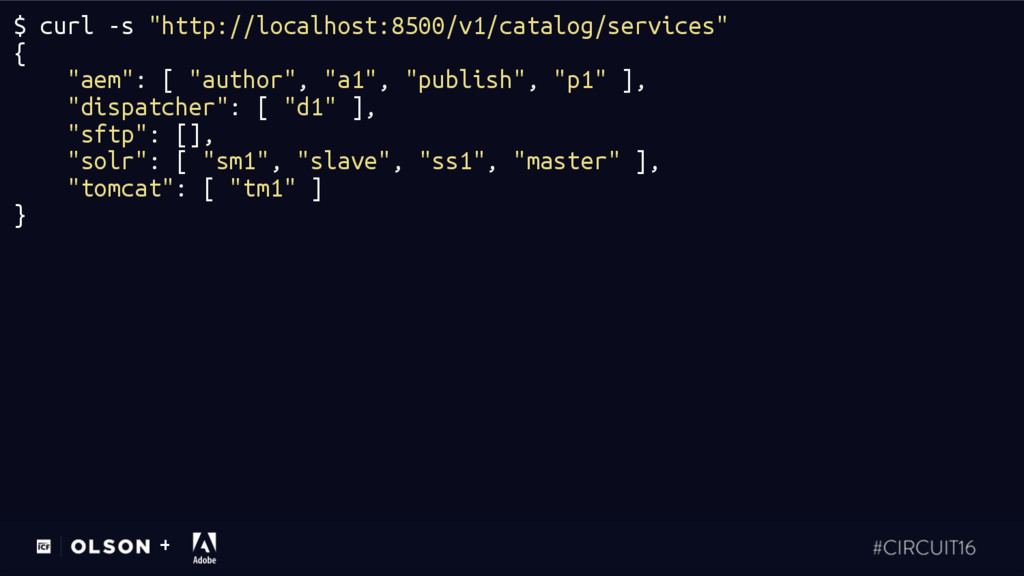Click the plus sign beside OLSON
This screenshot has height=576, width=1024.
[165, 545]
